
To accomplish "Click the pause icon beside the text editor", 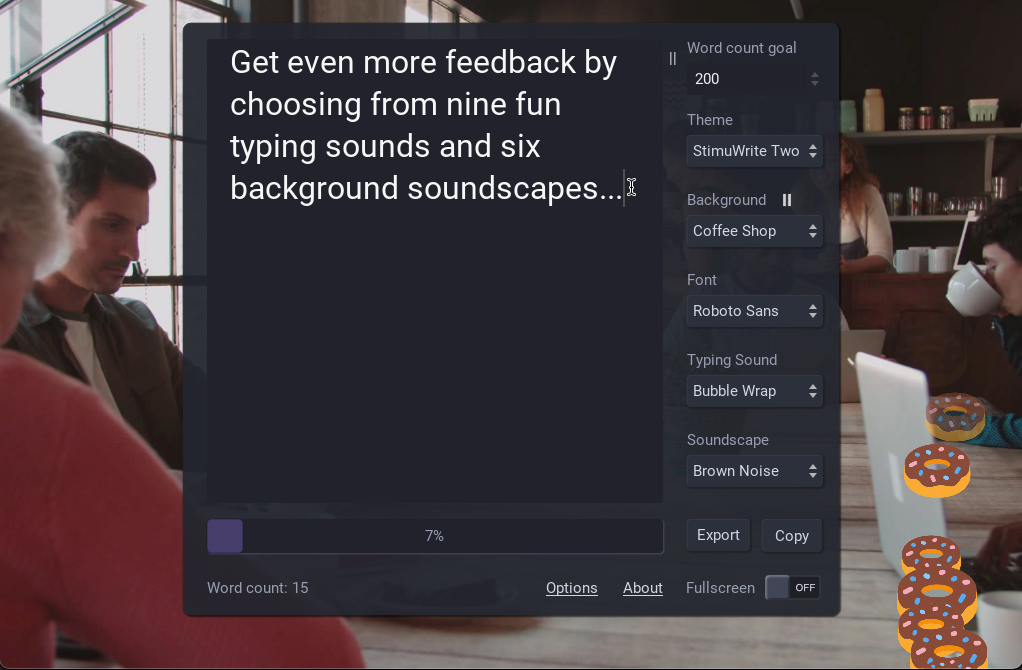I will click(x=673, y=59).
